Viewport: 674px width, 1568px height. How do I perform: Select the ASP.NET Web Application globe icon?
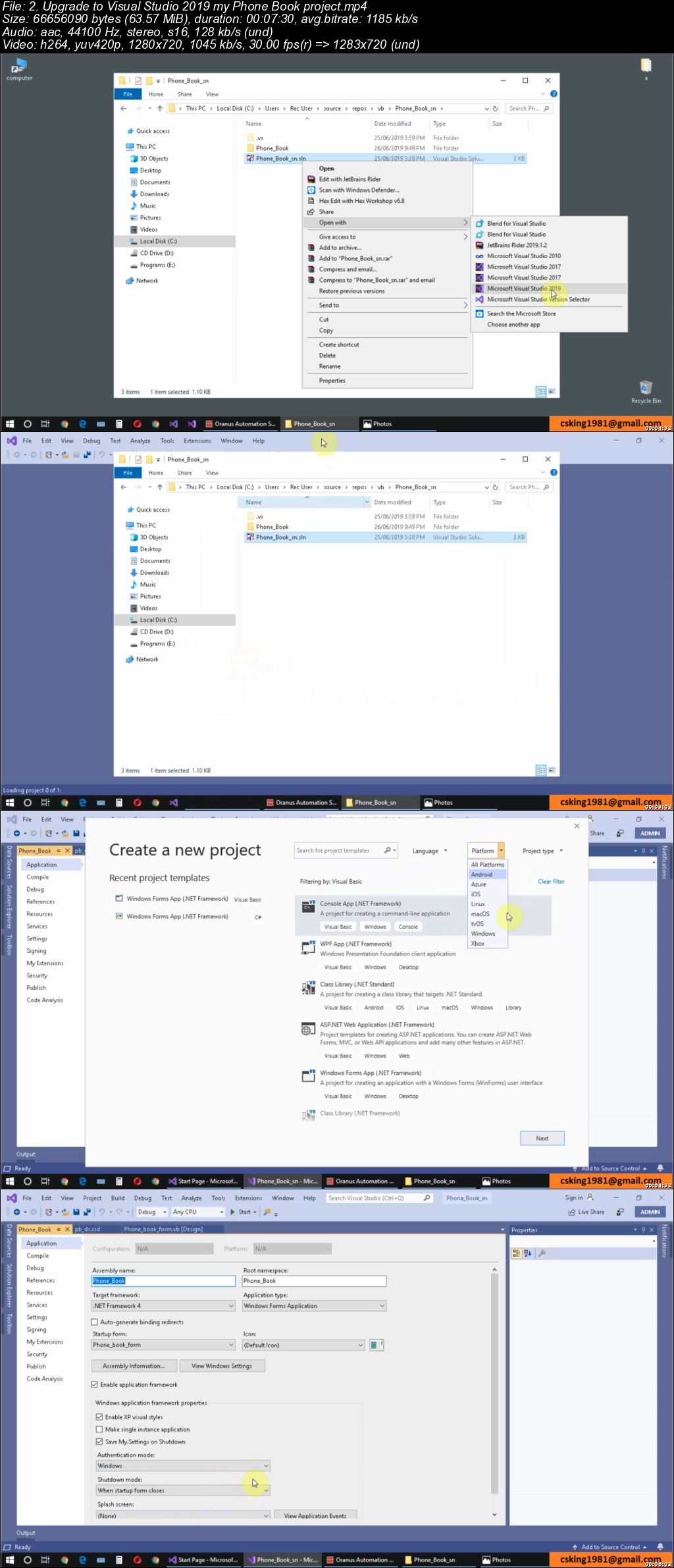tap(308, 1029)
